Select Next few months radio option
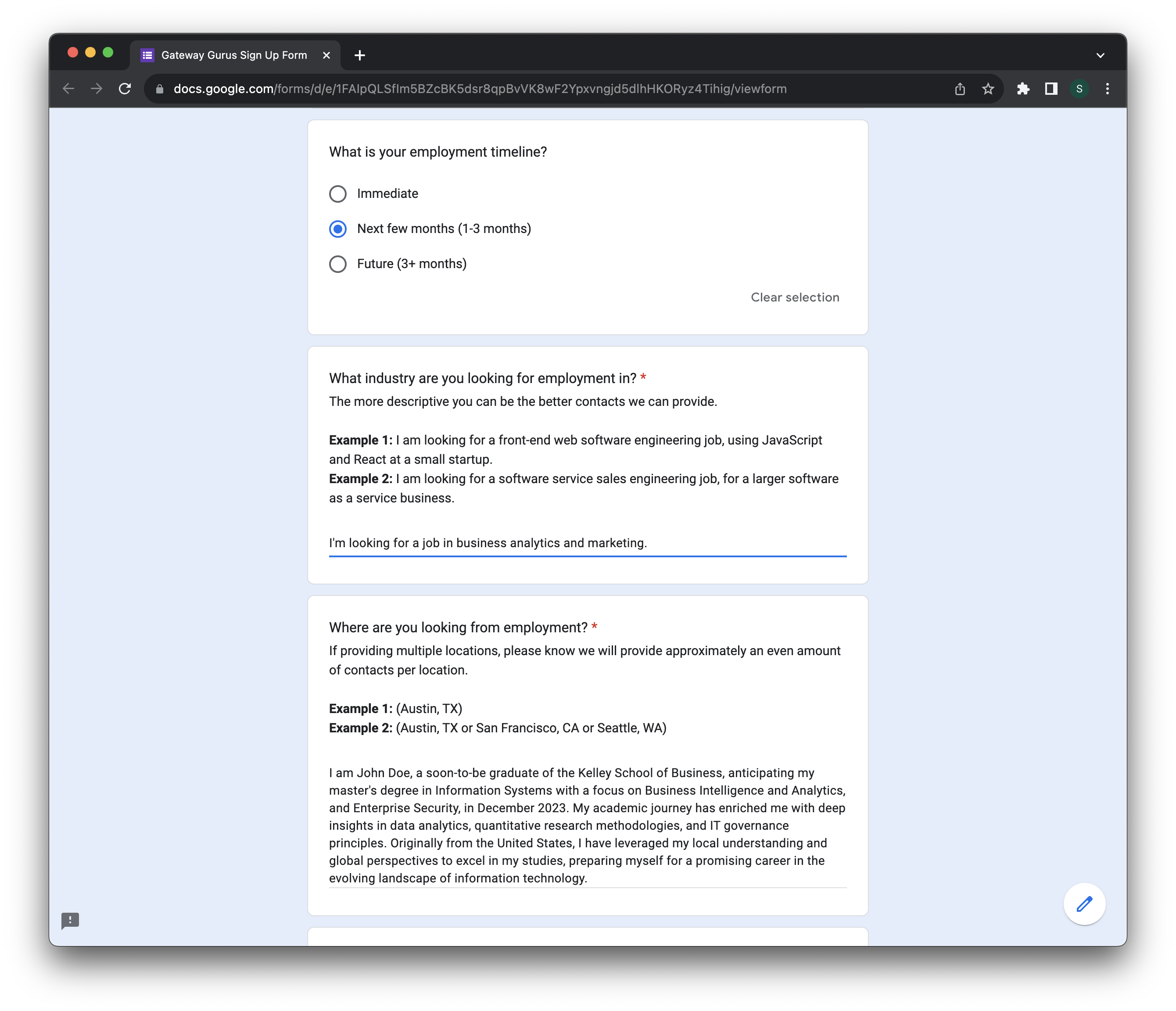The image size is (1176, 1011). [x=338, y=229]
